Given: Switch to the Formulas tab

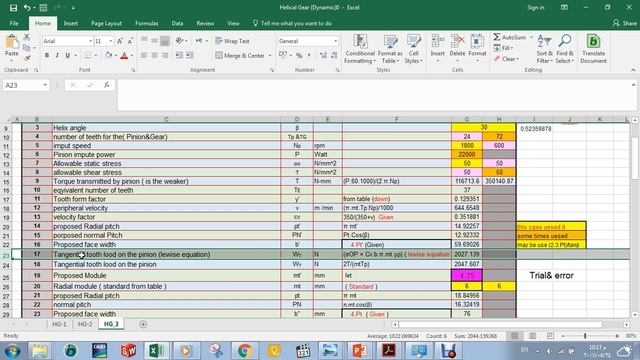Looking at the screenshot, I should click(x=147, y=23).
